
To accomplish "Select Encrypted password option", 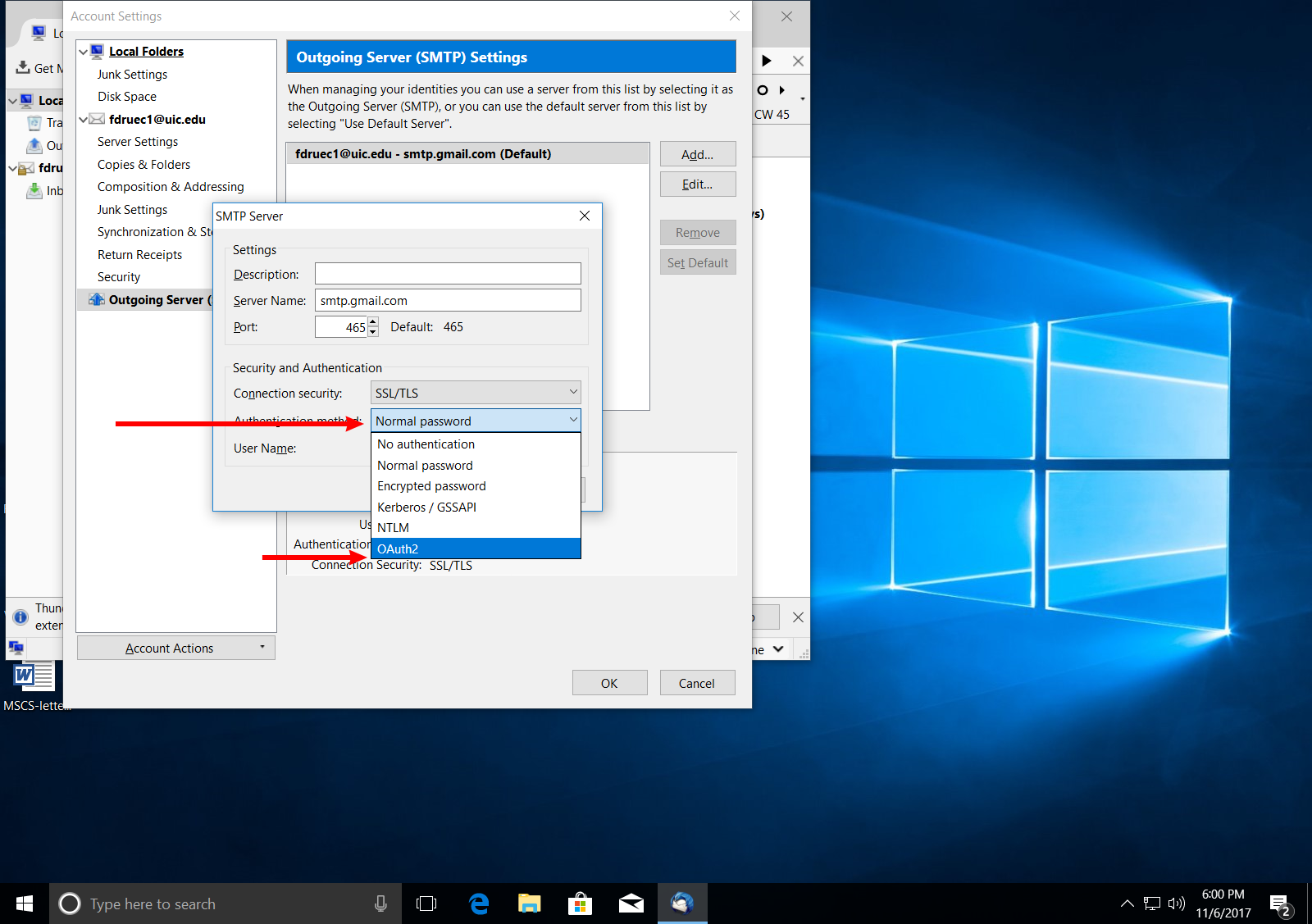I will (476, 486).
